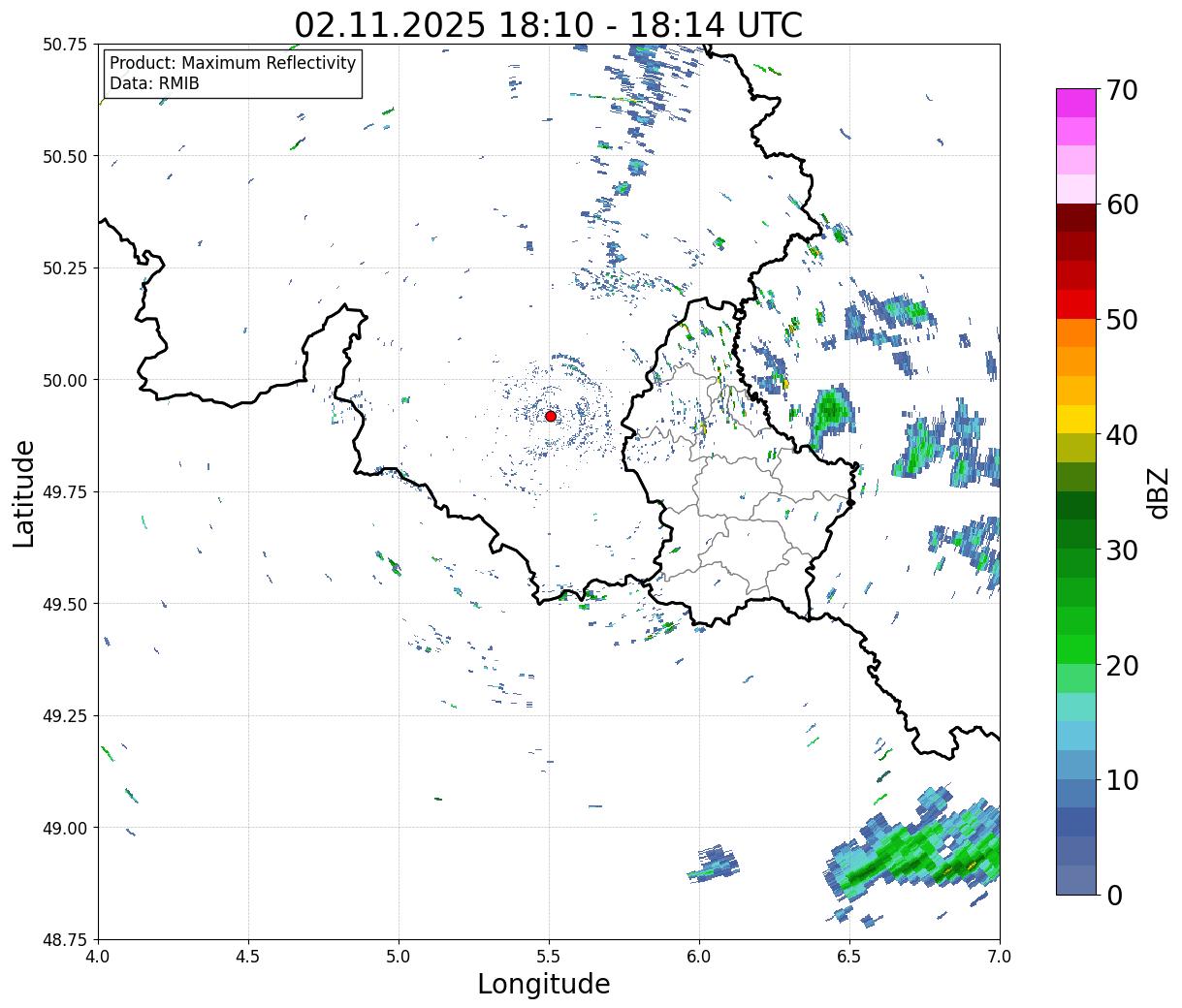Click the isolated blue echo patch near 6.1°E, 48.9°N
The image size is (1182, 1008).
pos(715,863)
